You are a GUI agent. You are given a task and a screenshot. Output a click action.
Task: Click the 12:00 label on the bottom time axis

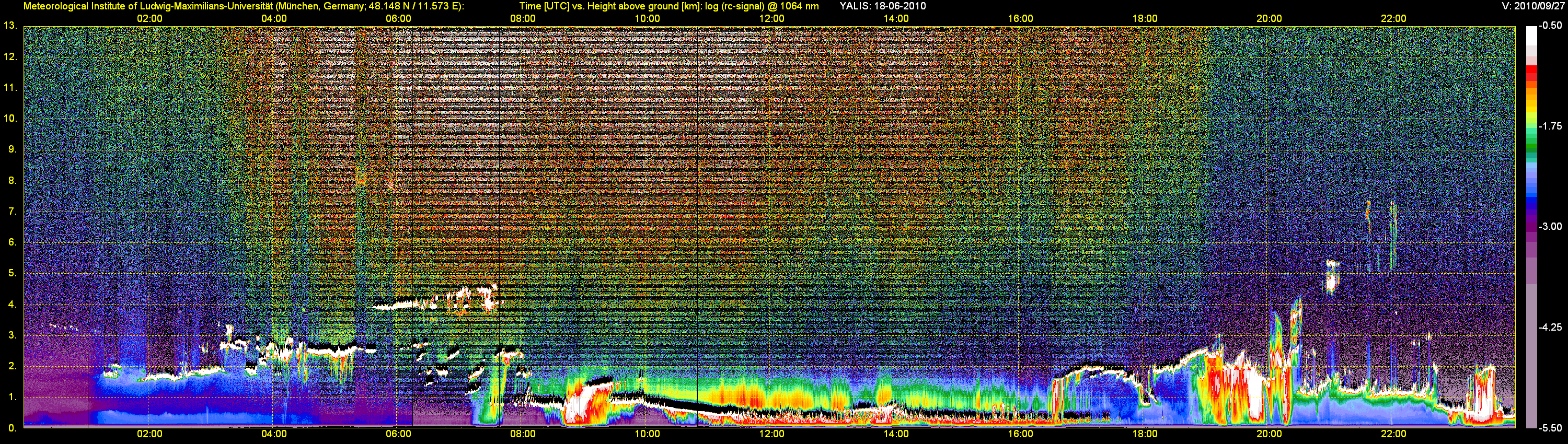772,434
